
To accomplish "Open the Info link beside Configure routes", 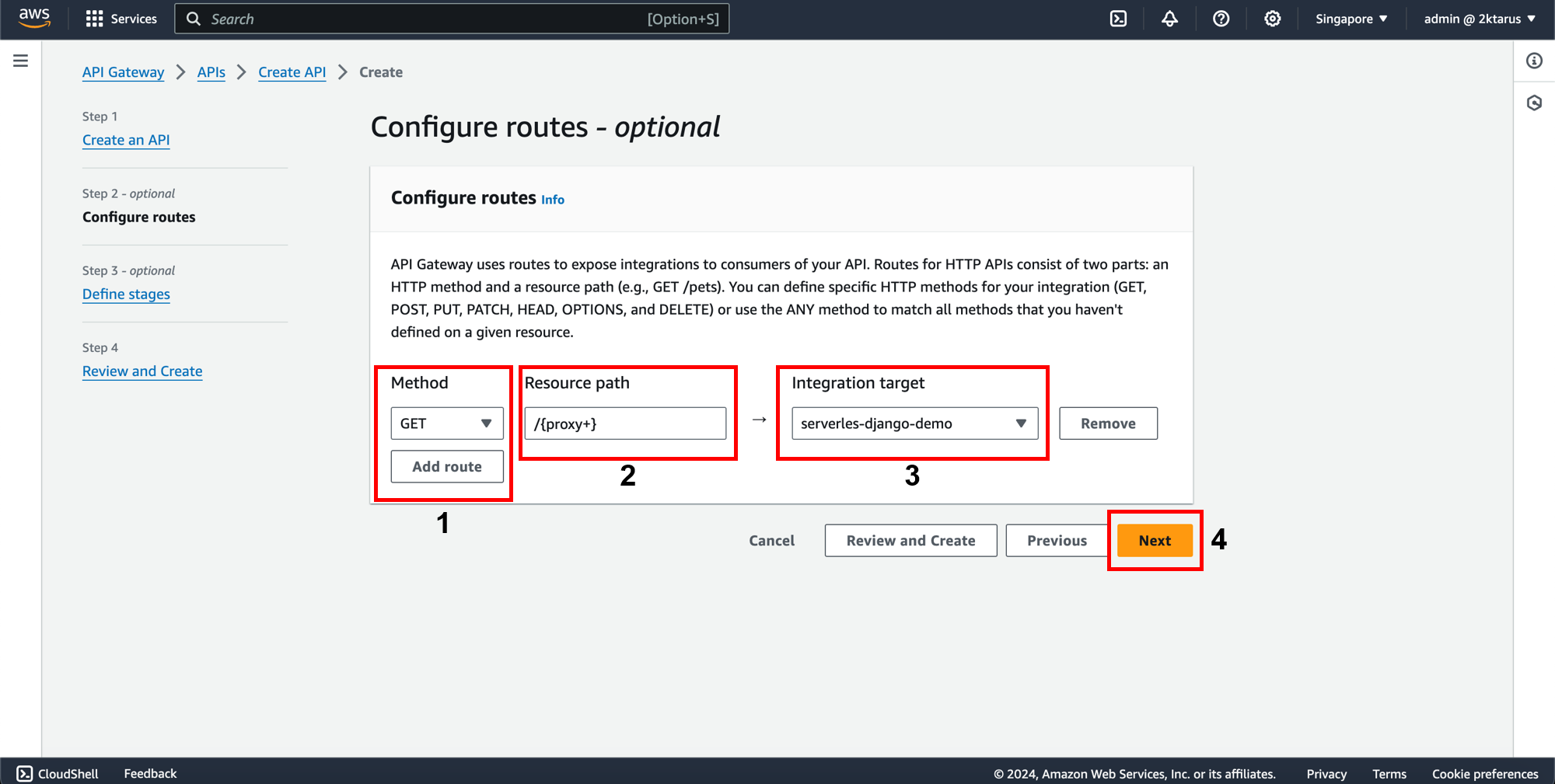I will pos(553,200).
